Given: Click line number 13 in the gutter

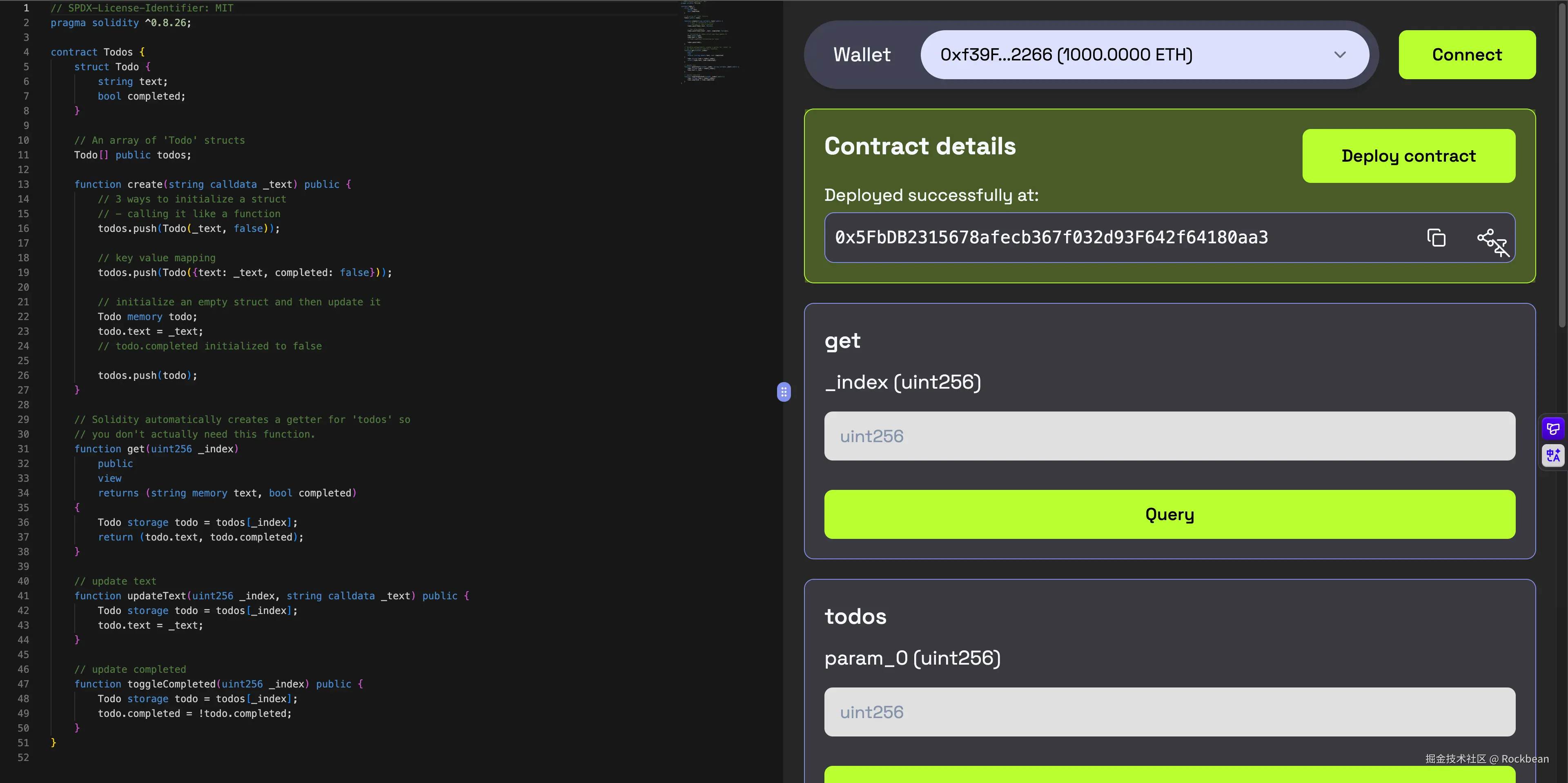Looking at the screenshot, I should (23, 185).
